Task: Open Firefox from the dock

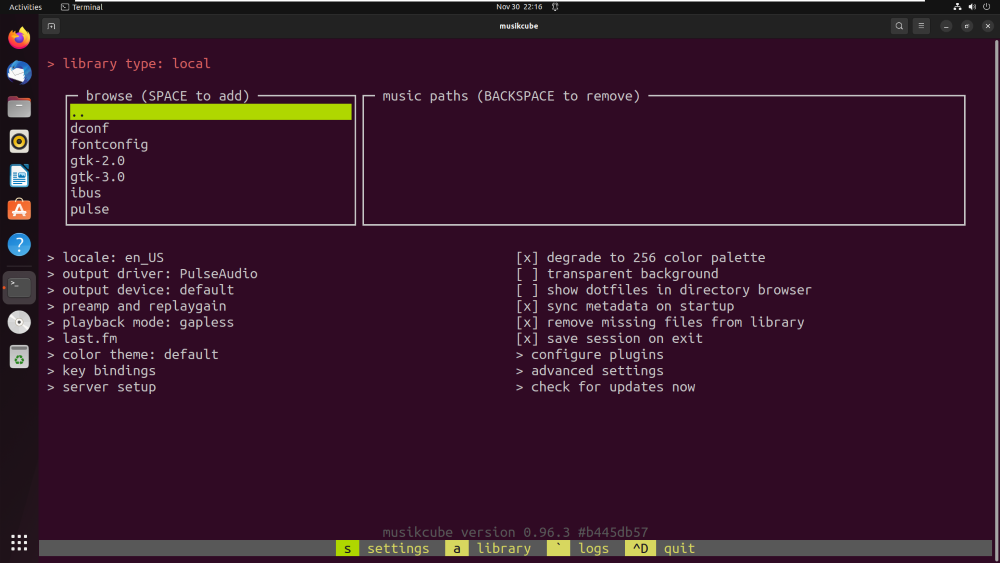Action: point(19,38)
